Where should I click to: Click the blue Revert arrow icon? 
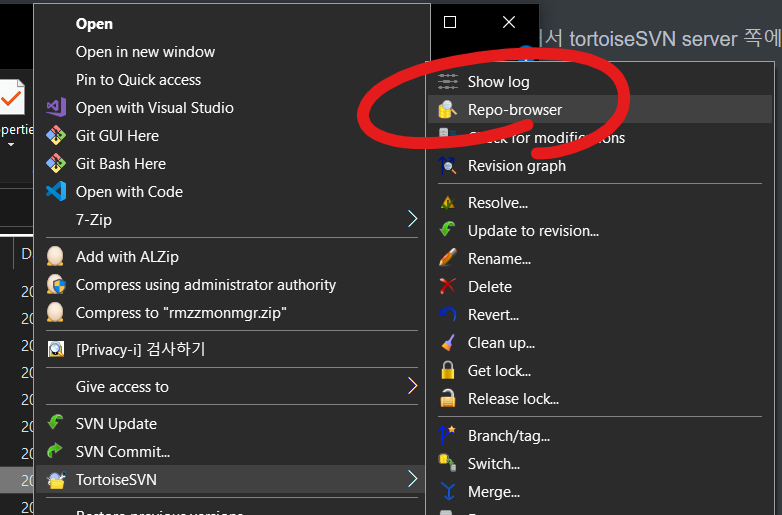[x=447, y=314]
